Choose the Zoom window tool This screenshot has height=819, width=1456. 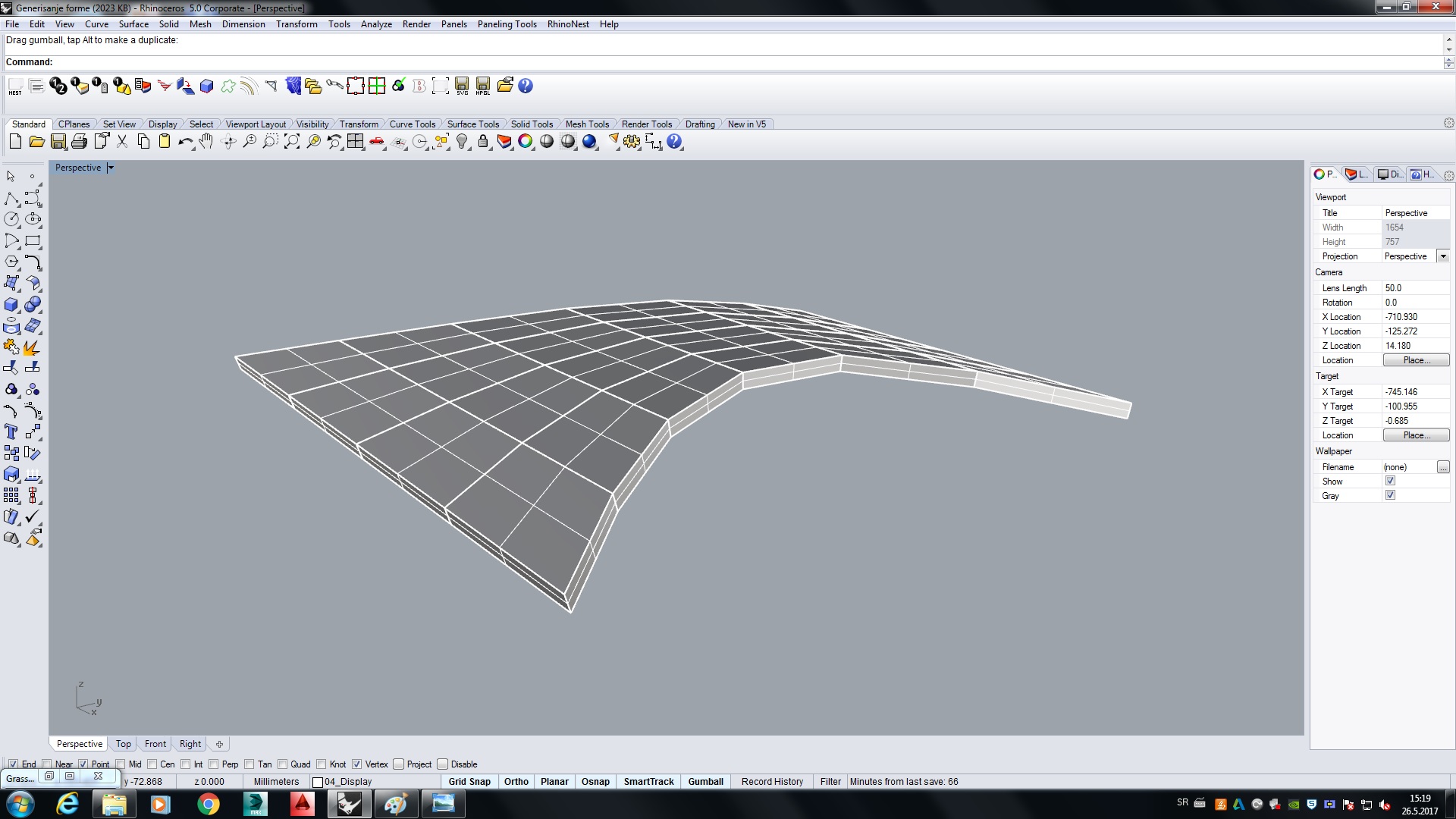[x=271, y=142]
